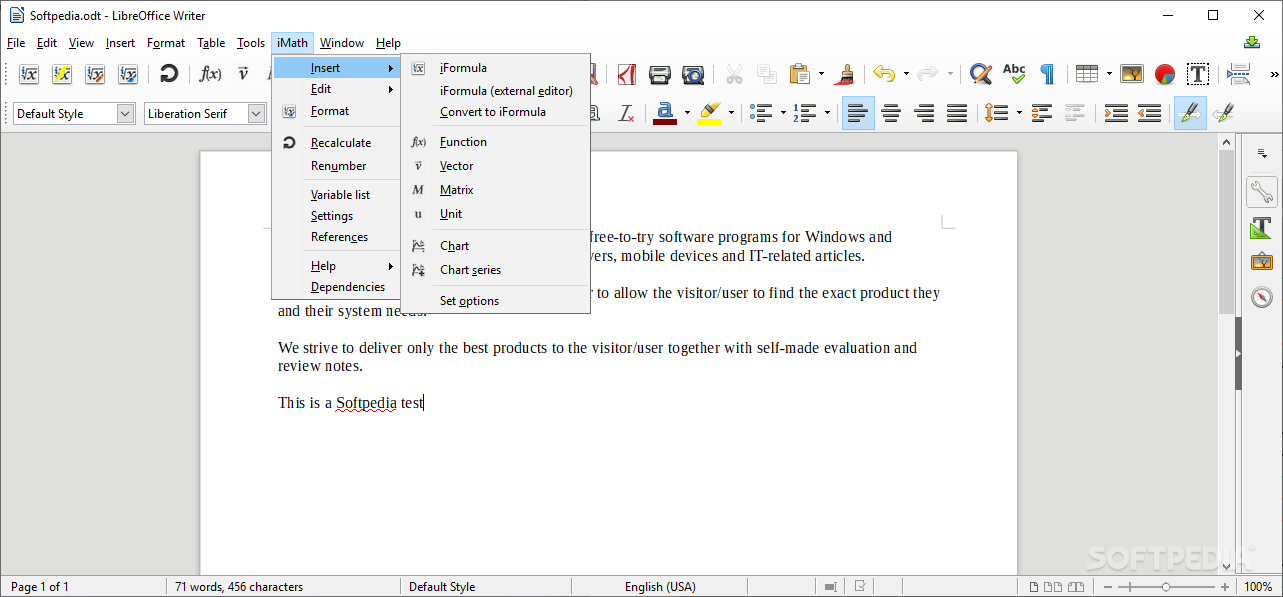The image size is (1283, 597).
Task: Open the sidebar Properties wrench icon
Action: click(x=1262, y=192)
